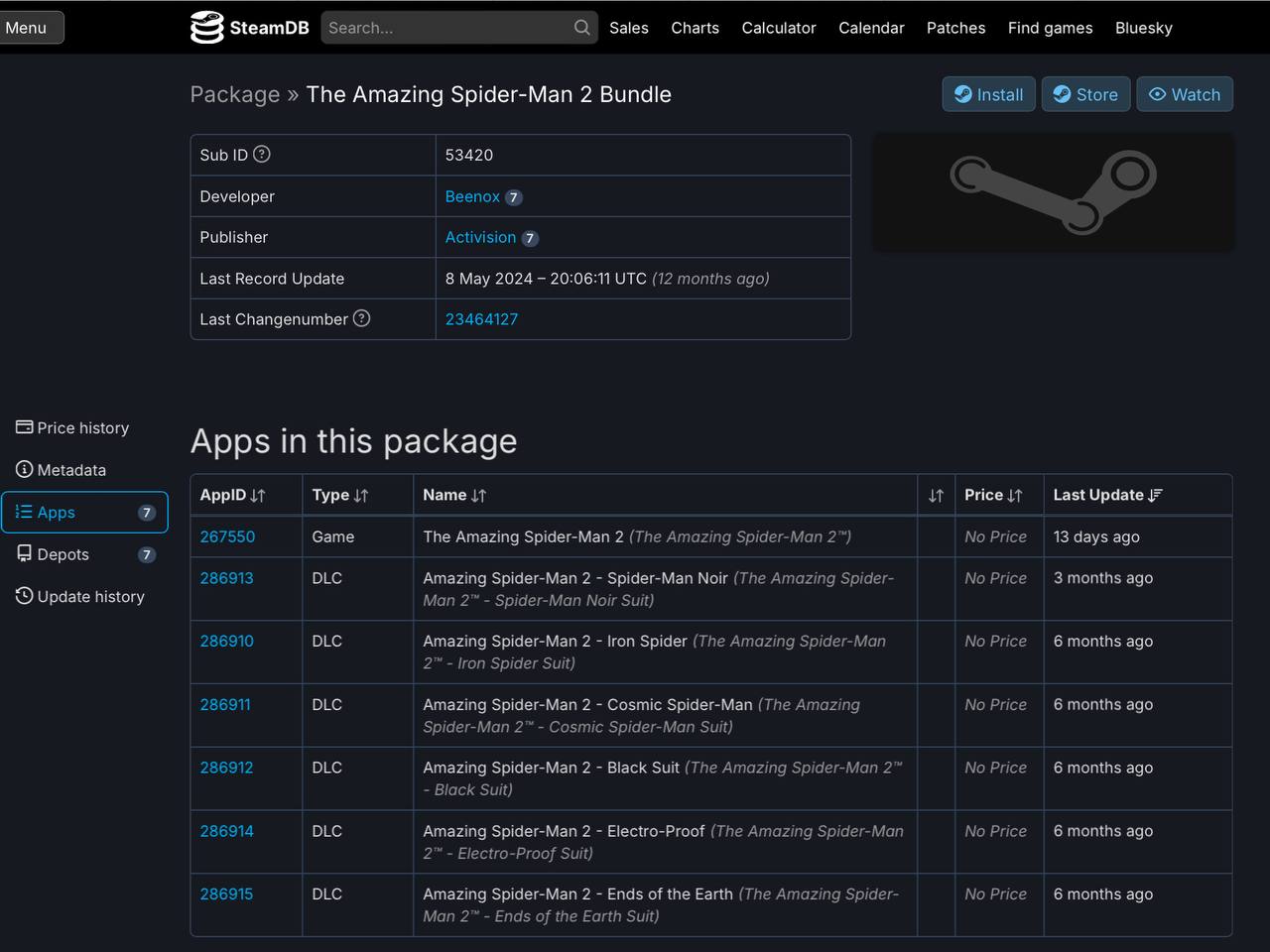Open AppID 267550 link
The image size is (1270, 952).
(x=227, y=536)
